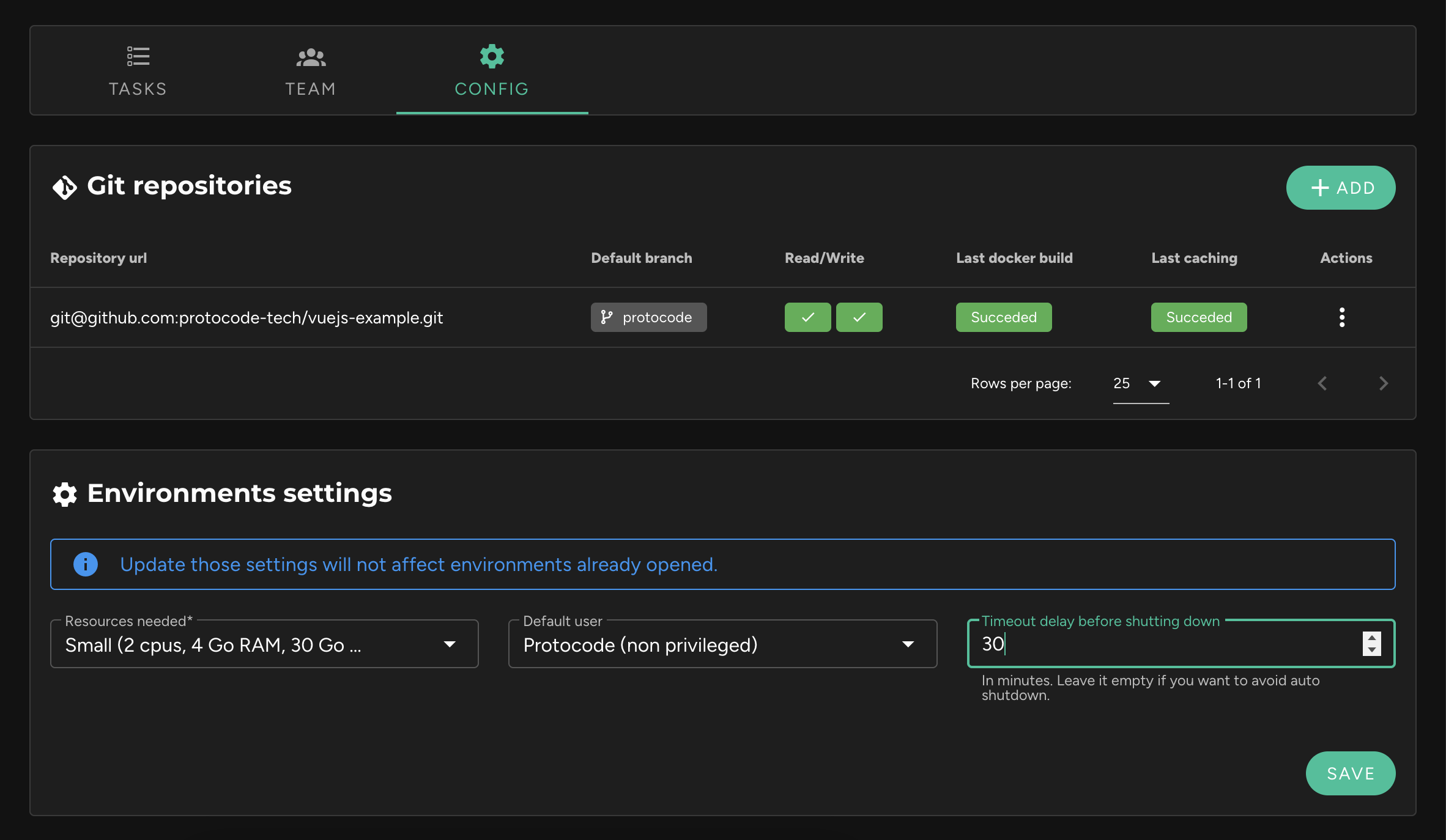Decrease timeout delay with down arrow

(1372, 650)
